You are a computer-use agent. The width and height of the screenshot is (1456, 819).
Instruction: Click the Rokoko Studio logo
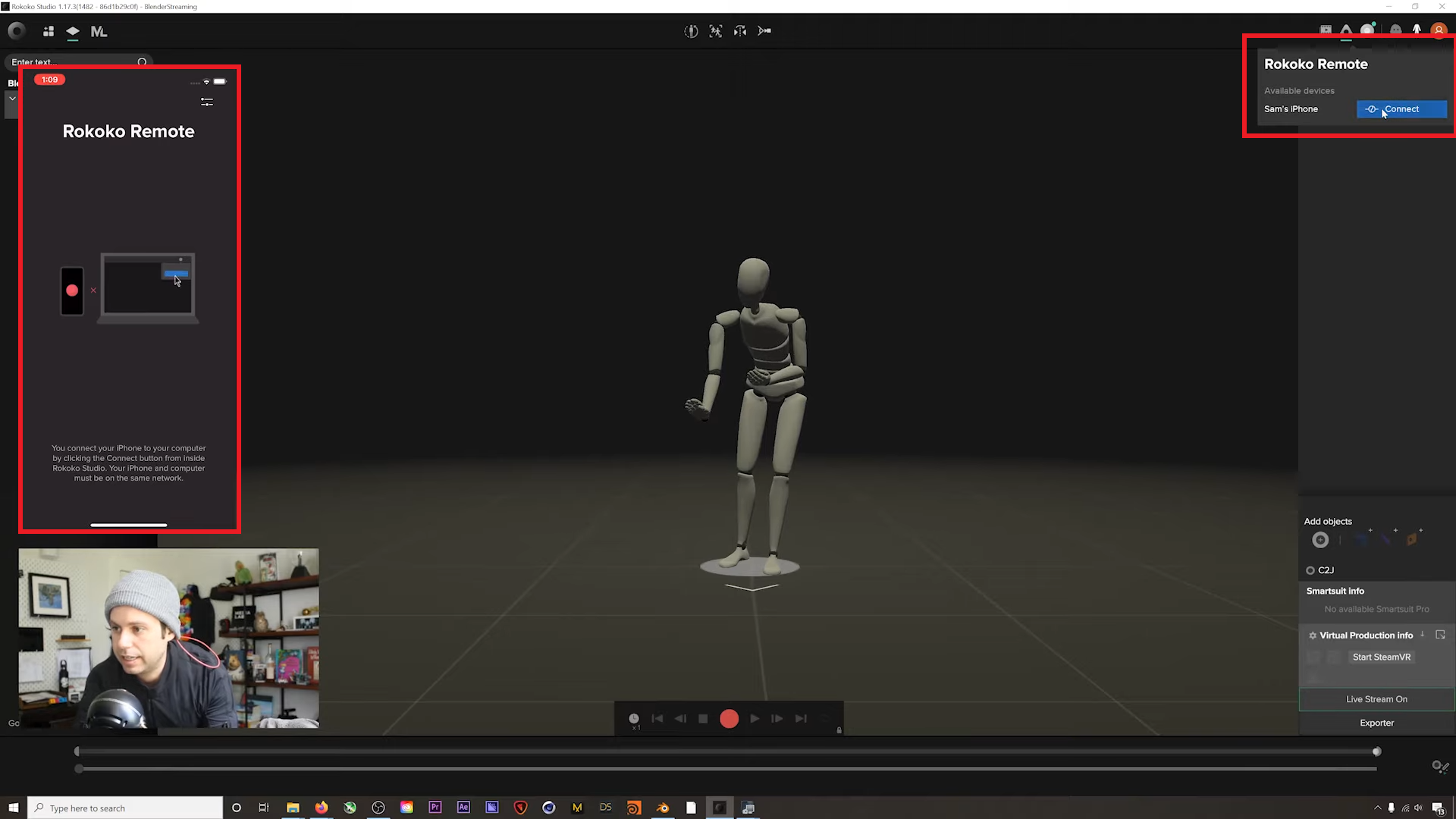tap(15, 31)
